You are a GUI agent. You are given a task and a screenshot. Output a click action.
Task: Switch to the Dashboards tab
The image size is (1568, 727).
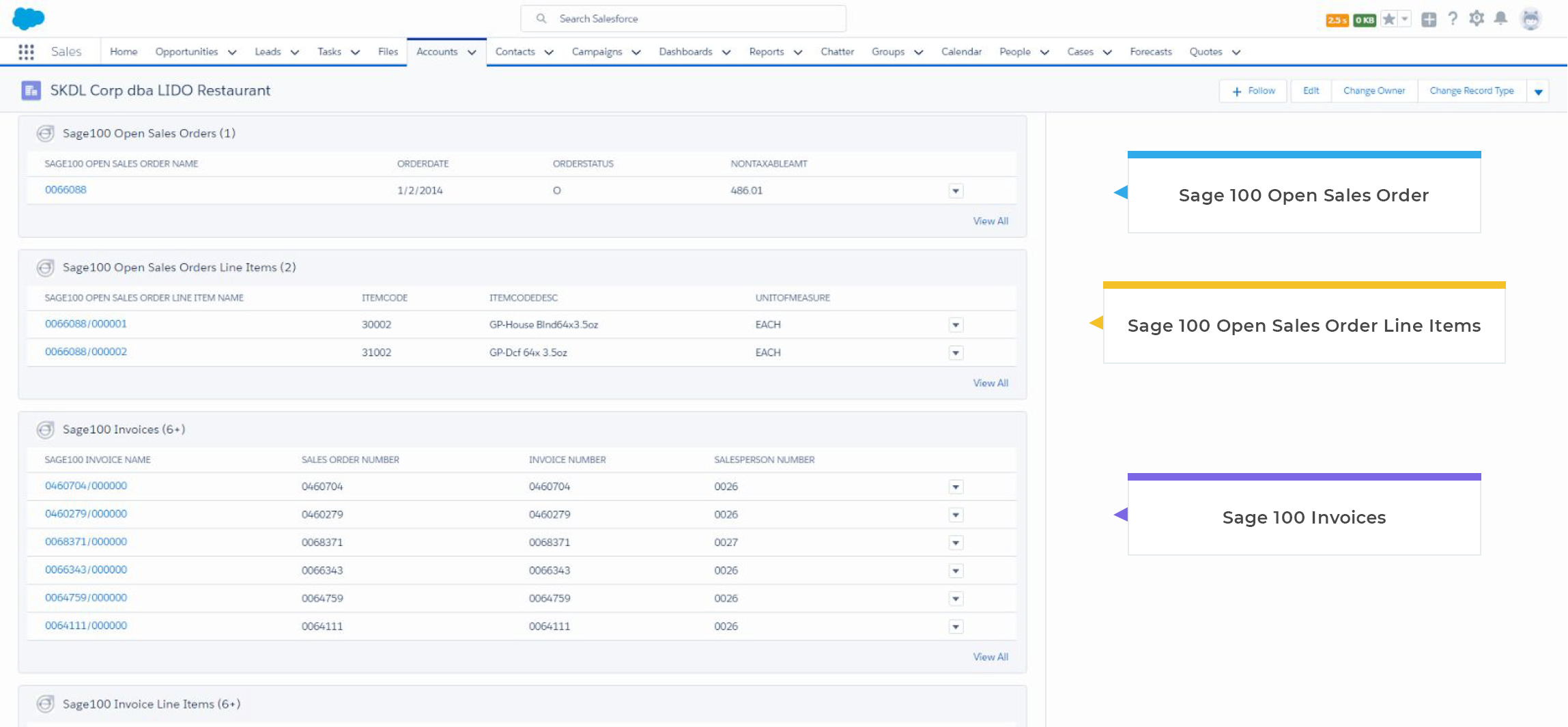click(685, 52)
